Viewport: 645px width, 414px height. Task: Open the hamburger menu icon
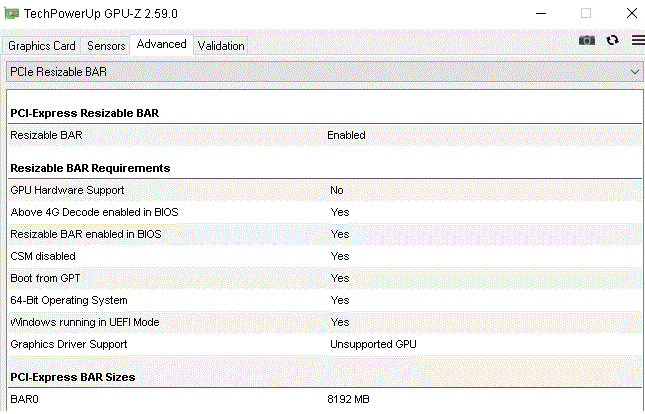tap(637, 40)
